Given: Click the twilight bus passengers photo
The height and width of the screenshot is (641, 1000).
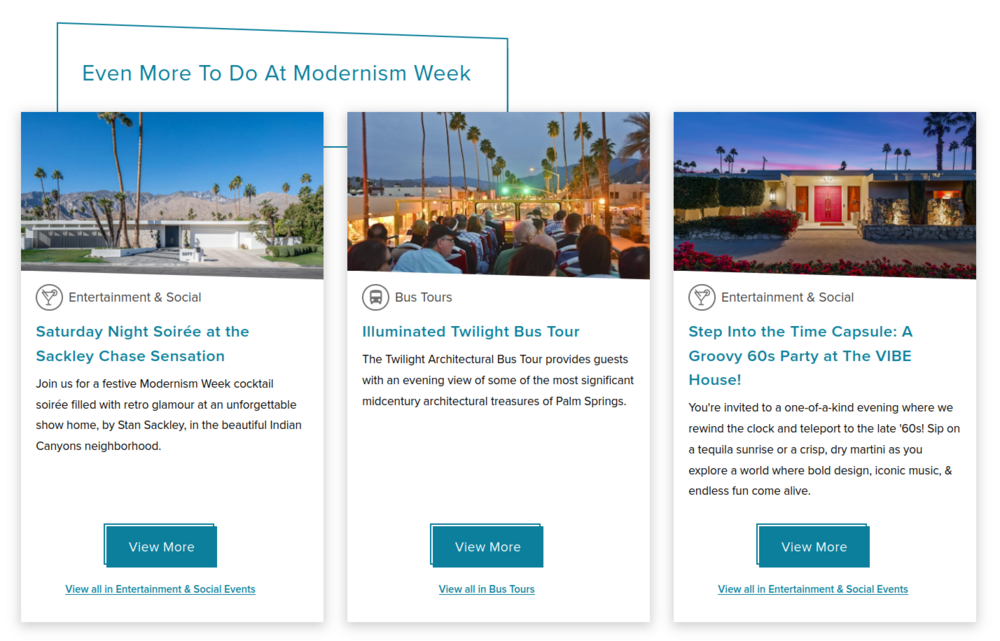Looking at the screenshot, I should pyautogui.click(x=498, y=193).
